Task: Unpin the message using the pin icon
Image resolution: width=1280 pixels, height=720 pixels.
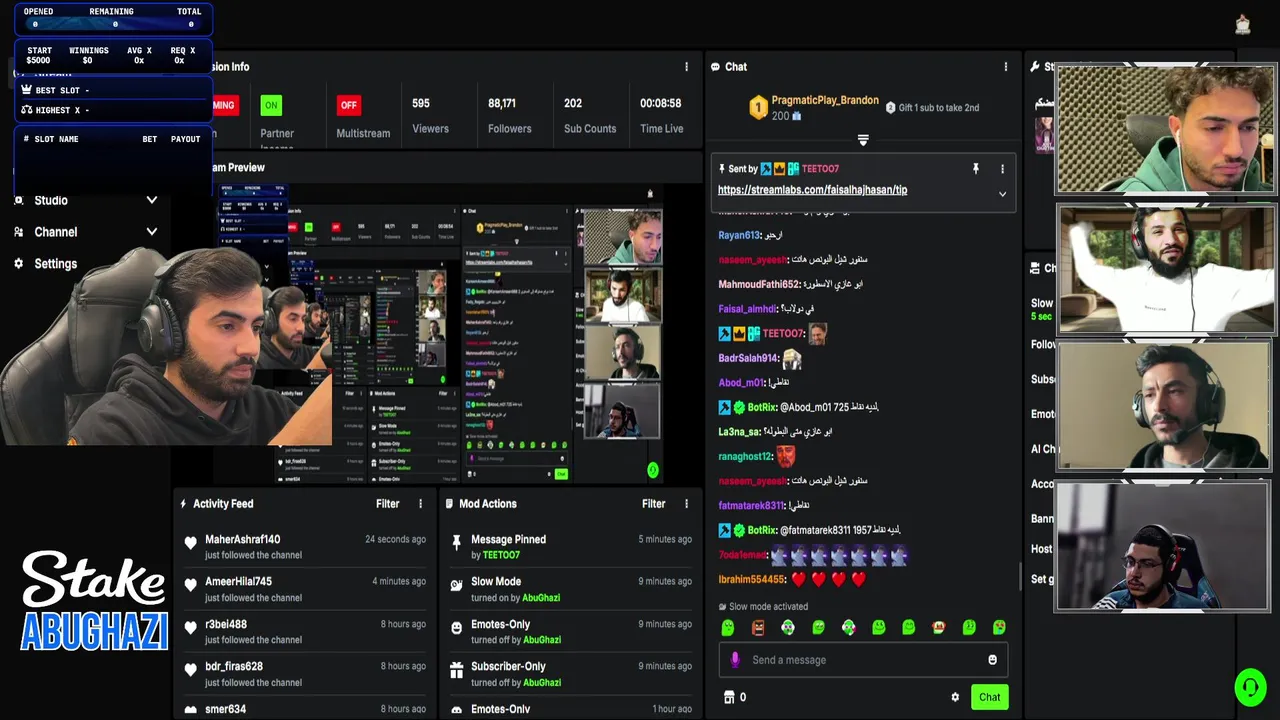Action: coord(976,169)
